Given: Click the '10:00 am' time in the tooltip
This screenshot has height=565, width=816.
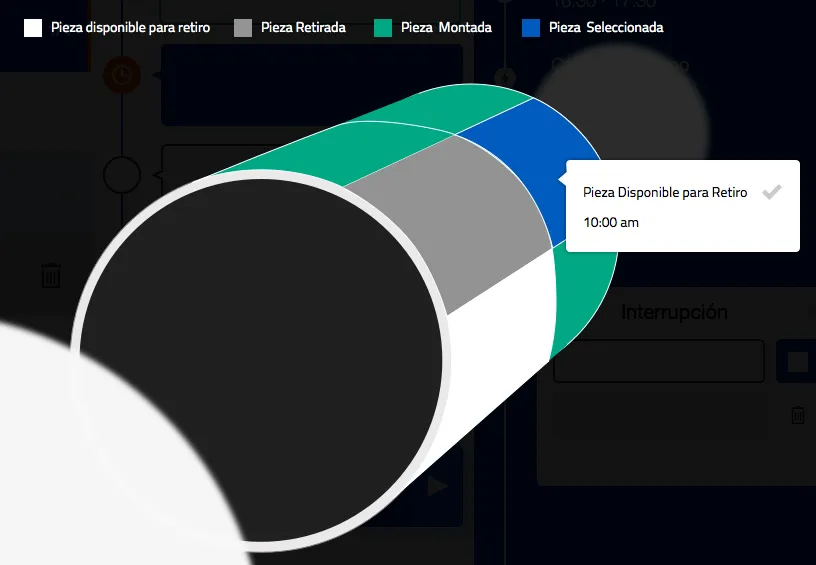Looking at the screenshot, I should click(x=611, y=223).
